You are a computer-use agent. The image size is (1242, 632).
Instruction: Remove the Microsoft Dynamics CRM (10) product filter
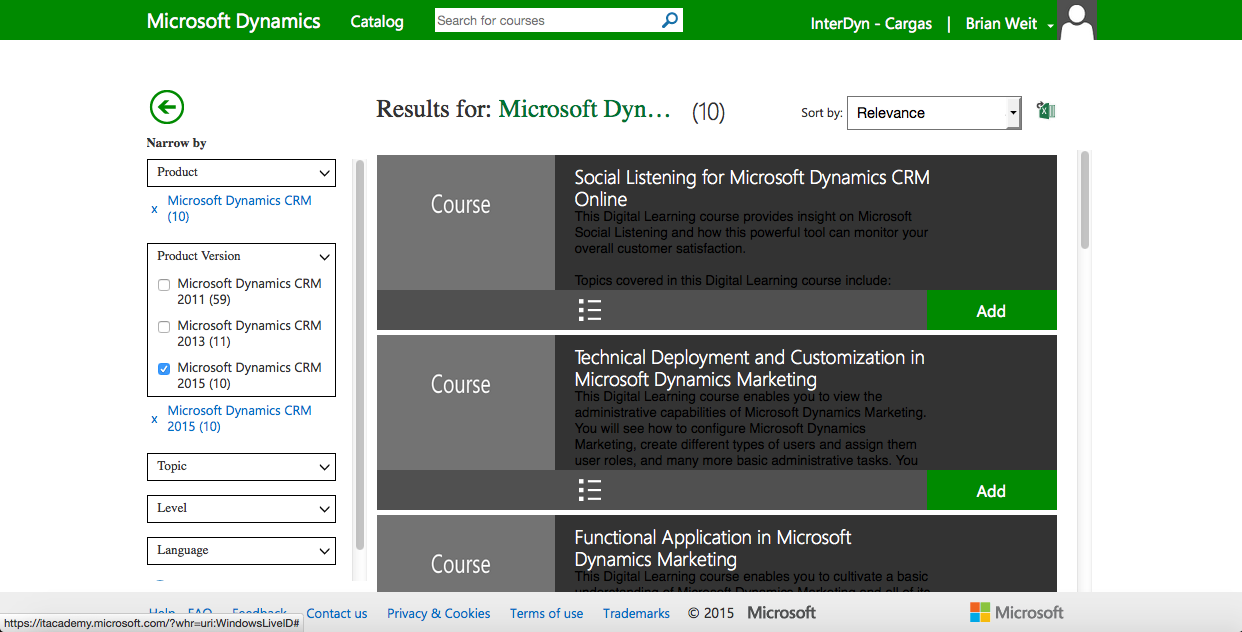154,209
